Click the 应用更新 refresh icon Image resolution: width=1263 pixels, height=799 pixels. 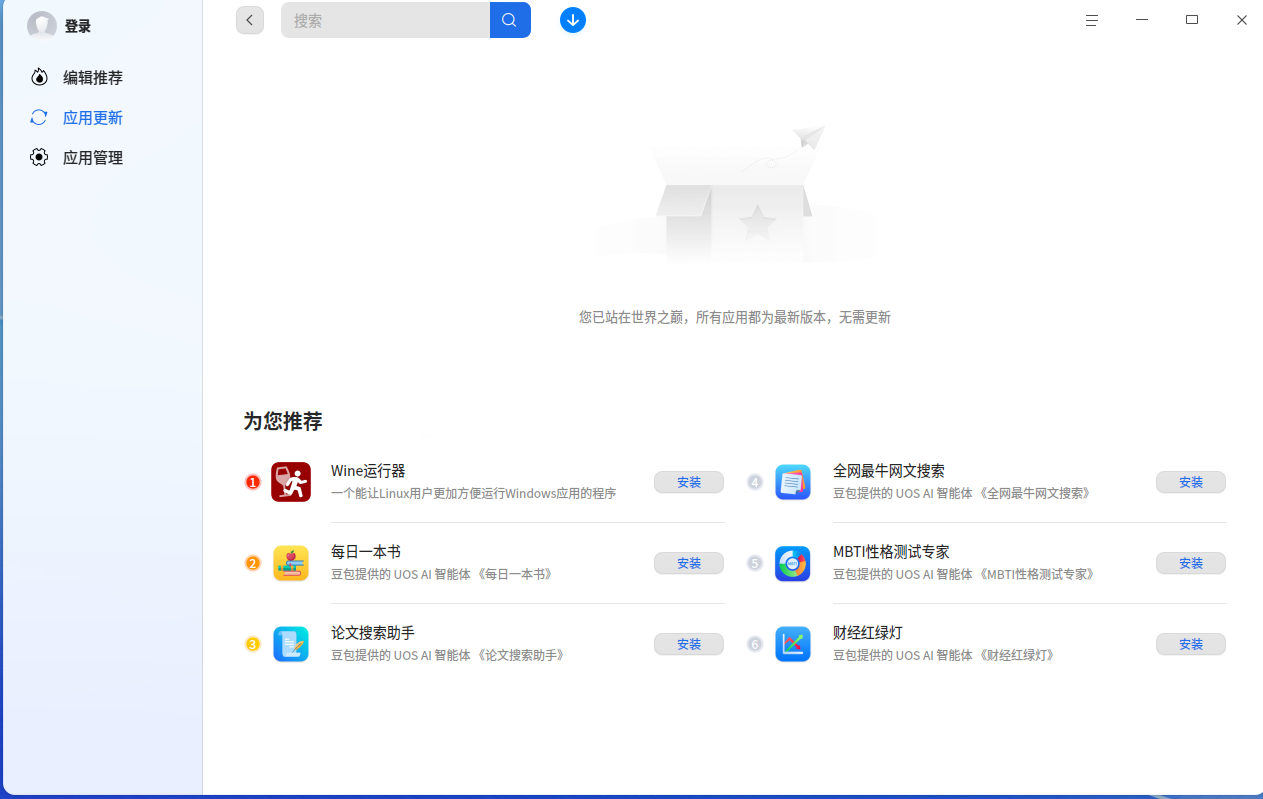39,117
